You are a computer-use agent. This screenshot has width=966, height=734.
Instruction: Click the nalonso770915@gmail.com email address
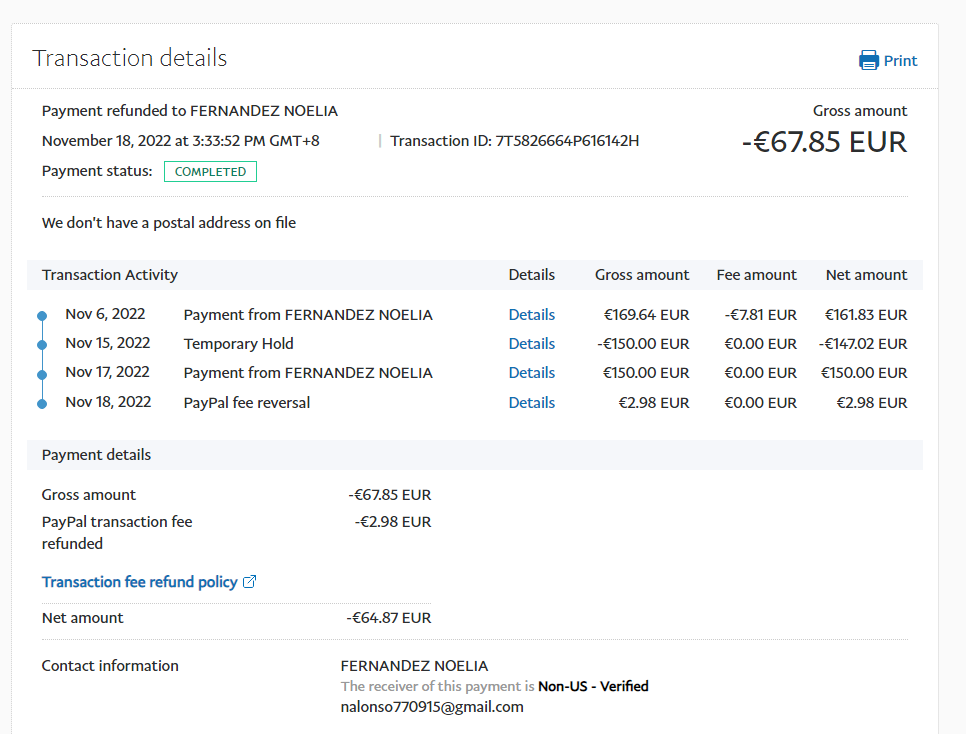pyautogui.click(x=432, y=707)
